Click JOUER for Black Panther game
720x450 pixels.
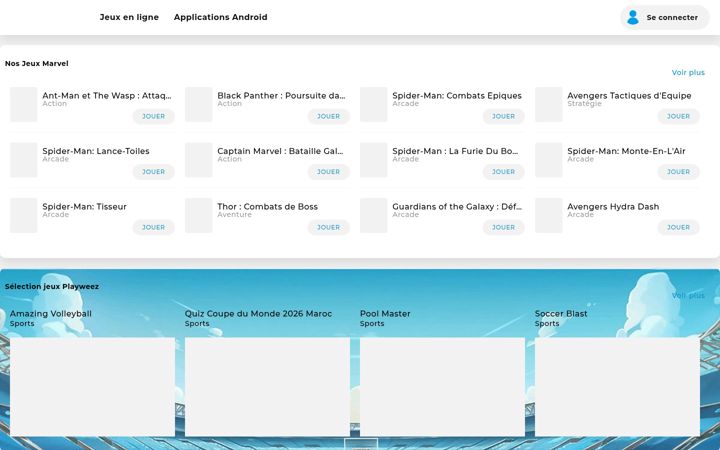point(328,116)
